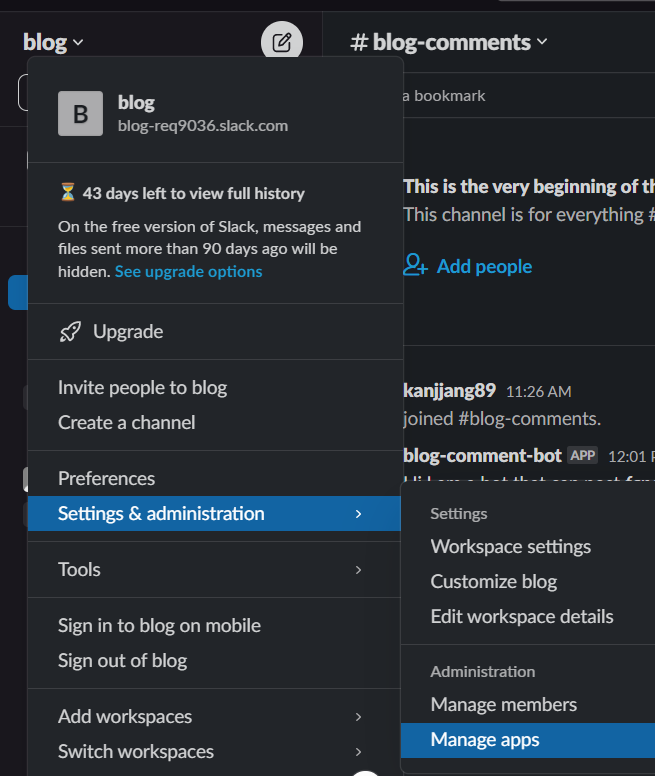The height and width of the screenshot is (776, 655).
Task: Click the 11:26 AM message timestamp
Action: 538,391
